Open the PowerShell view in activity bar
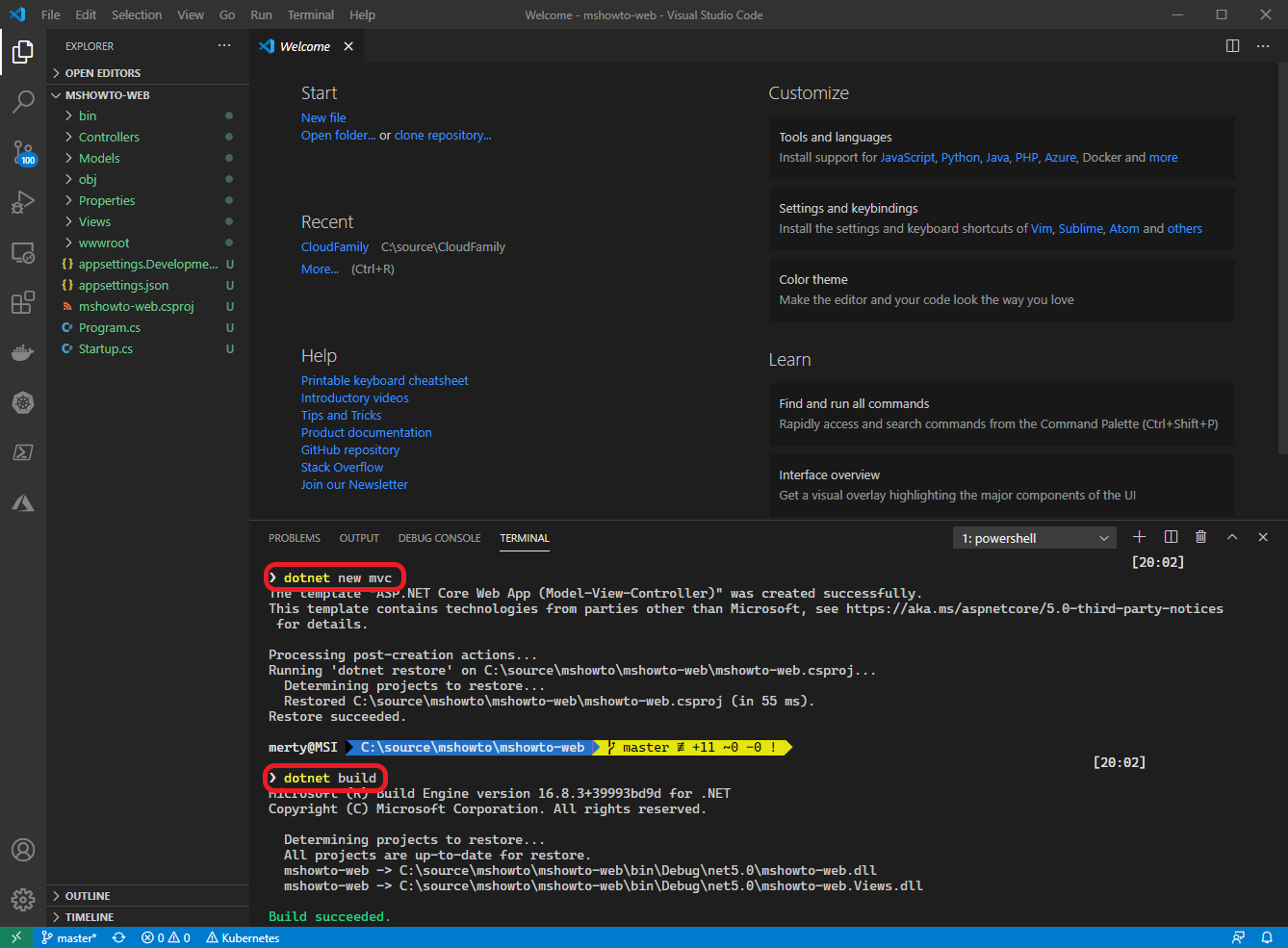This screenshot has width=1288, height=948. pyautogui.click(x=23, y=452)
